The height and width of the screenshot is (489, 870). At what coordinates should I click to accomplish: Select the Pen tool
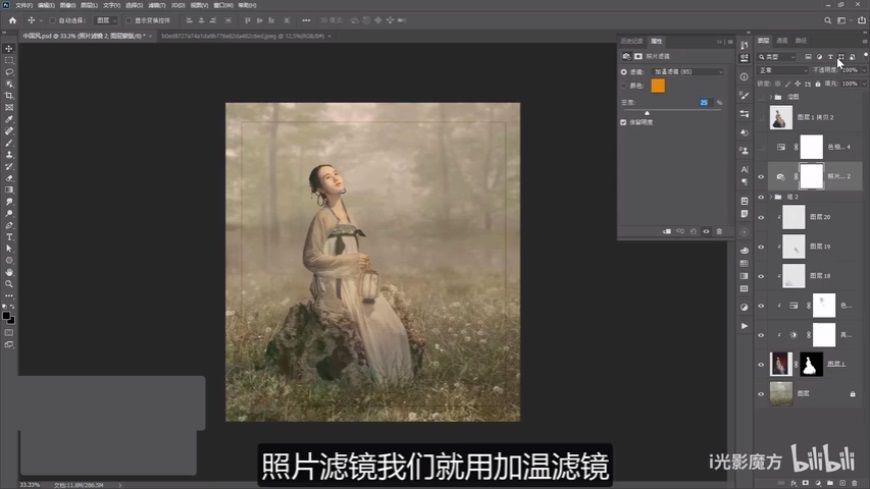pyautogui.click(x=9, y=225)
